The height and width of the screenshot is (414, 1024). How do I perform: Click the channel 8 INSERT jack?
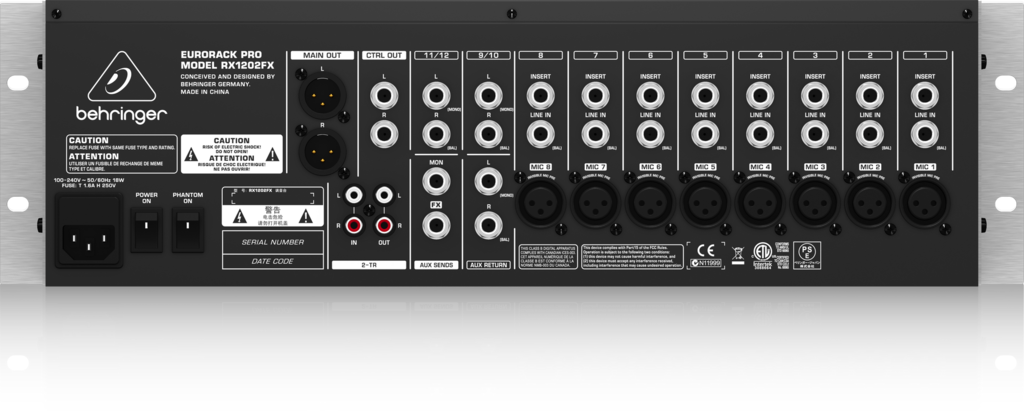(541, 96)
